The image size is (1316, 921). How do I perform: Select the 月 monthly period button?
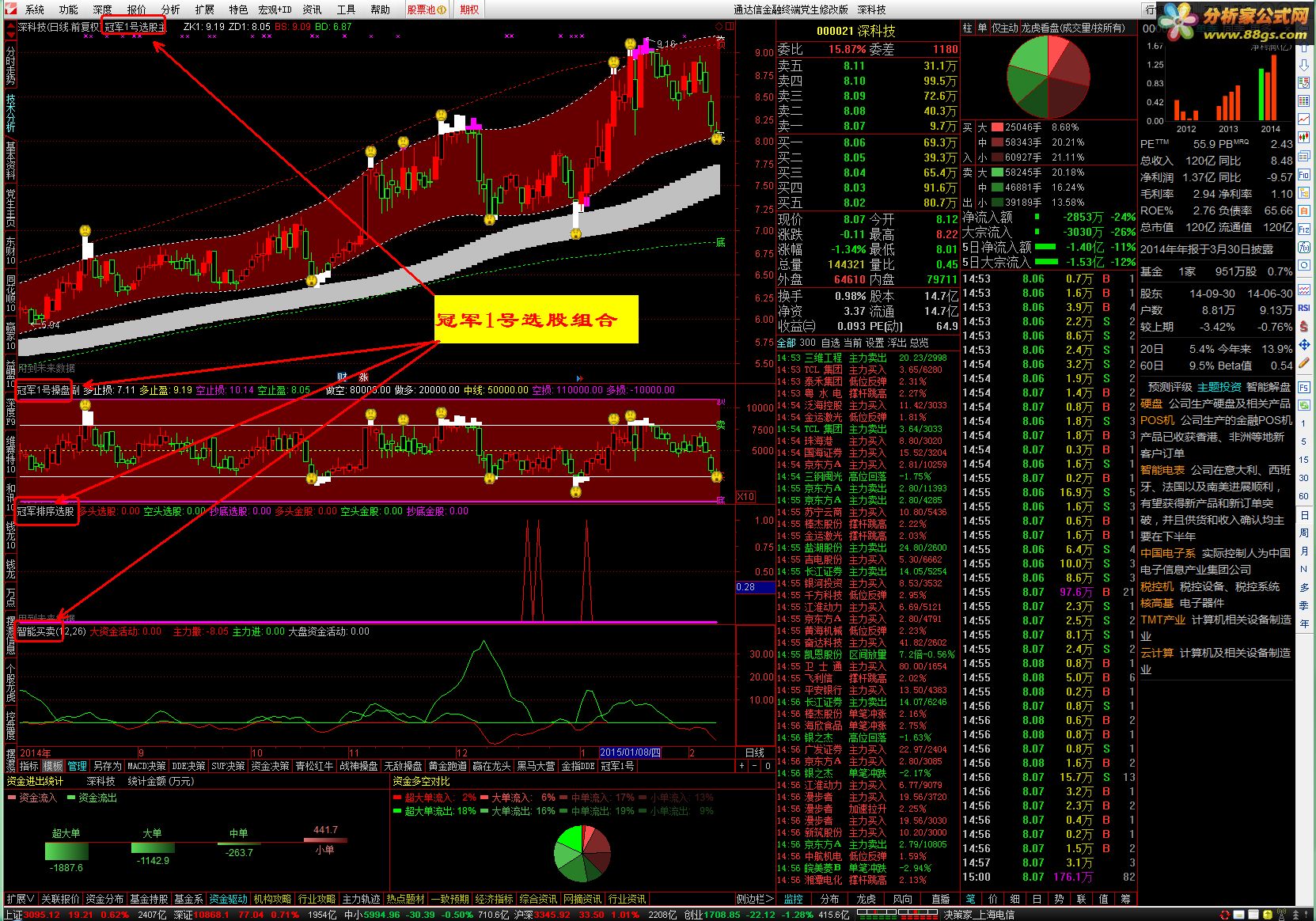point(1304,551)
